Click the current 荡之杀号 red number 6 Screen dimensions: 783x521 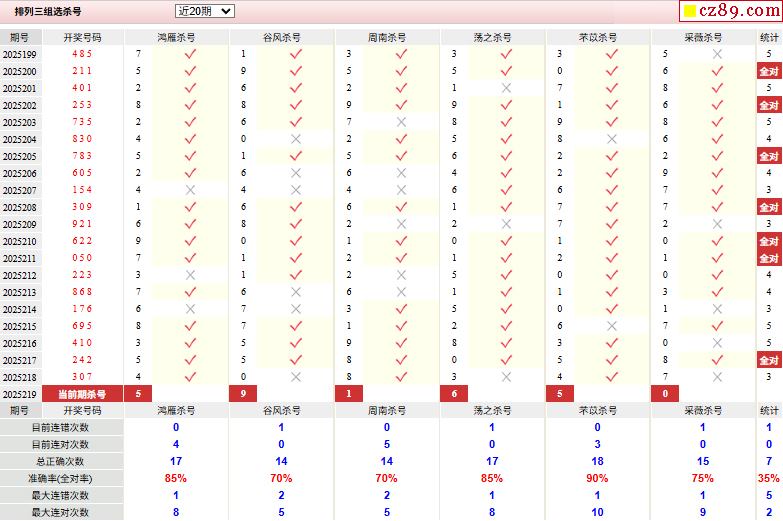point(454,394)
